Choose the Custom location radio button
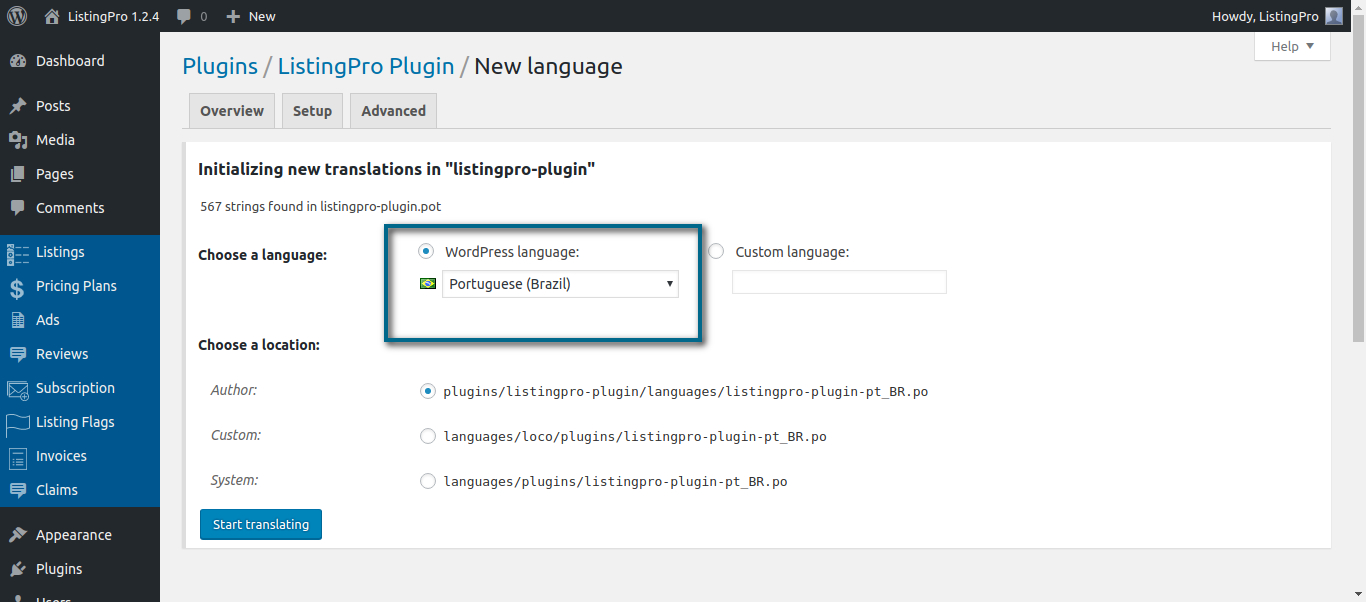This screenshot has height=602, width=1366. [x=428, y=436]
